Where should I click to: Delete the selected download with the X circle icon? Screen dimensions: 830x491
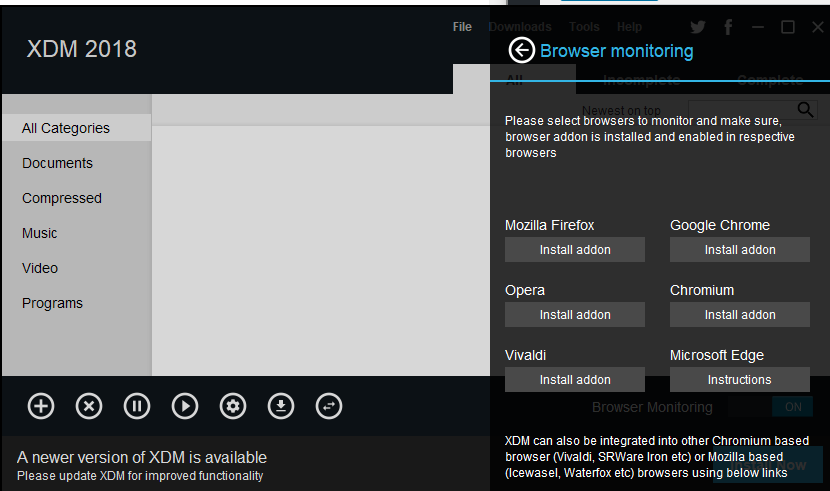(x=89, y=406)
